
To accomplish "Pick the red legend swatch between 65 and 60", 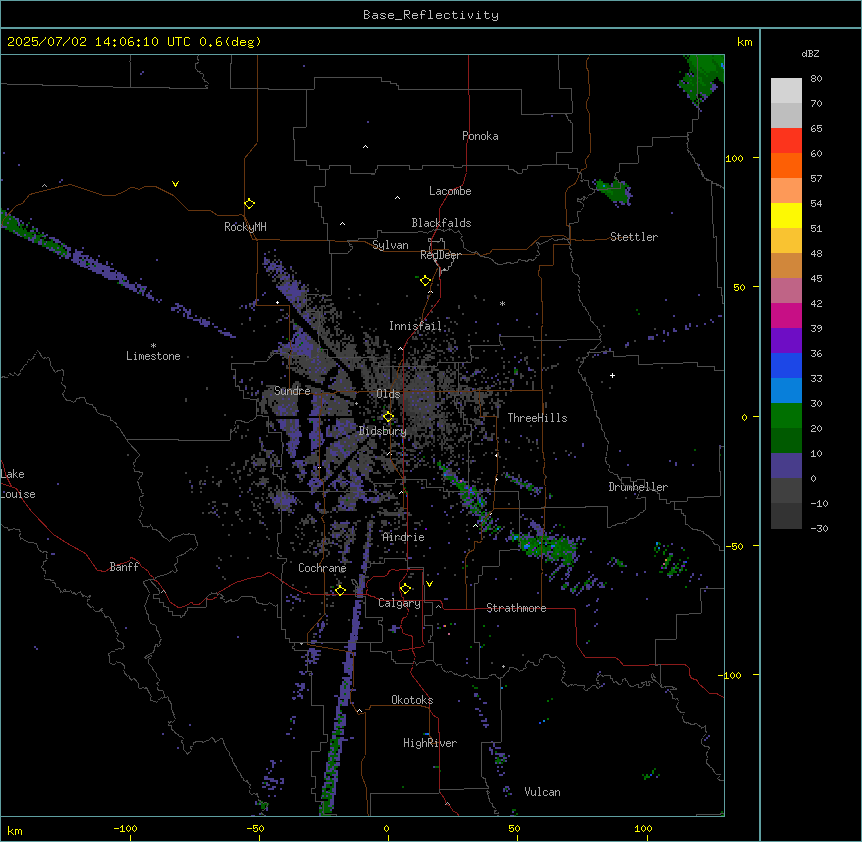I will (x=786, y=140).
